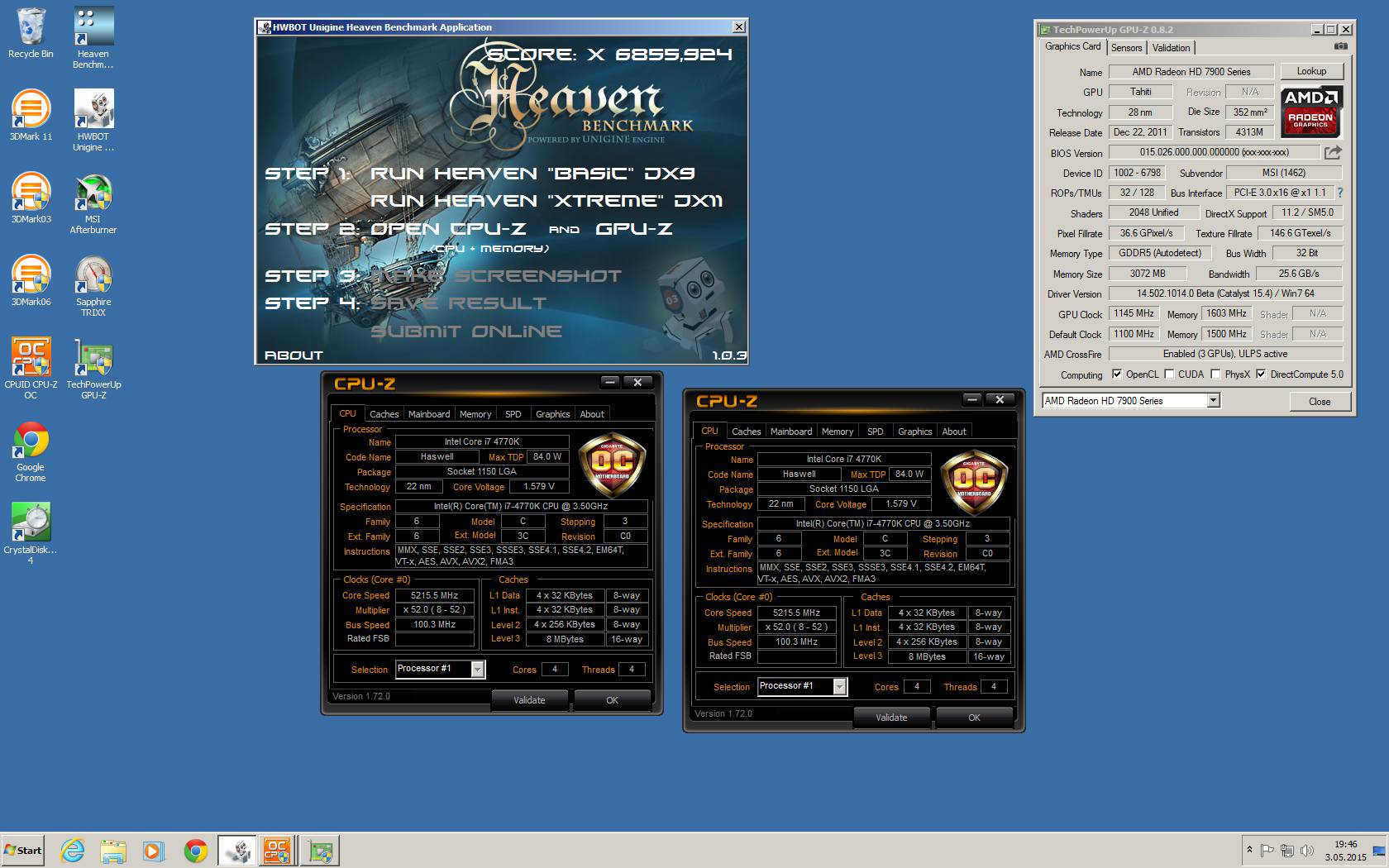Image resolution: width=1389 pixels, height=868 pixels.
Task: Open the Start menu
Action: click(x=23, y=851)
